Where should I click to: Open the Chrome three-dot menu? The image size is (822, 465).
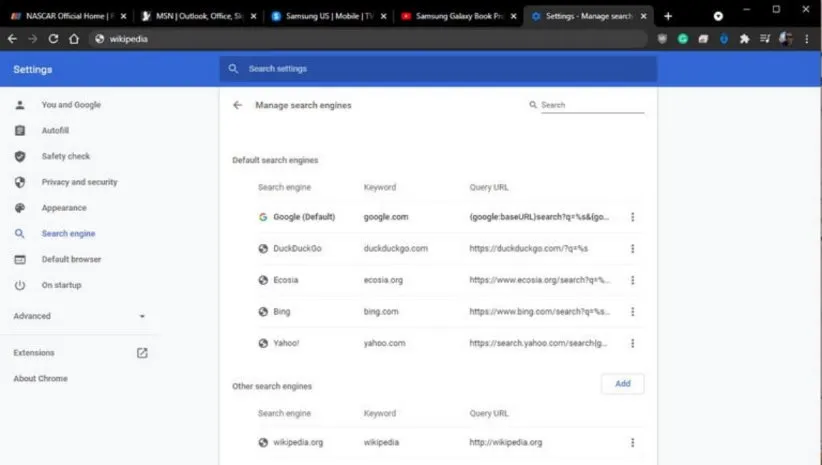pyautogui.click(x=806, y=39)
